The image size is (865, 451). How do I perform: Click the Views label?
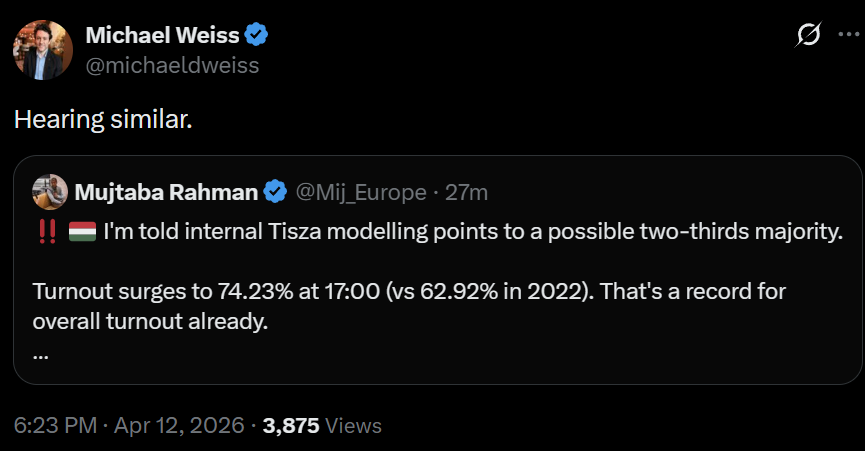(354, 425)
